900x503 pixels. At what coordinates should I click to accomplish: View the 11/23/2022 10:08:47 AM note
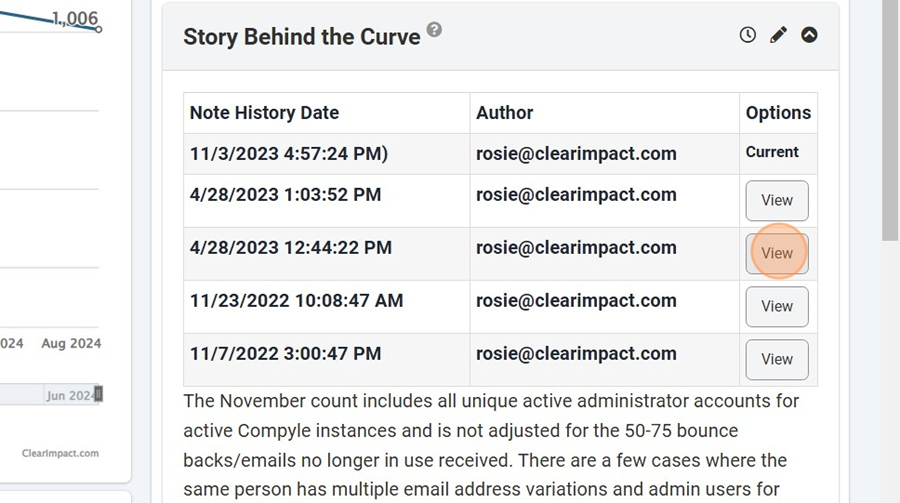[777, 306]
